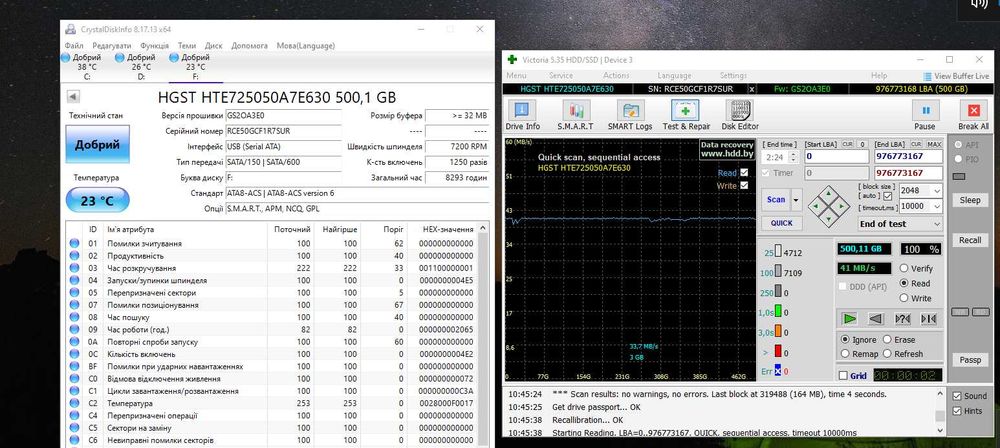Screen dimensions: 1000x448
Task: Open the S.M.A.R.T panel in Victoria
Action: 575,116
